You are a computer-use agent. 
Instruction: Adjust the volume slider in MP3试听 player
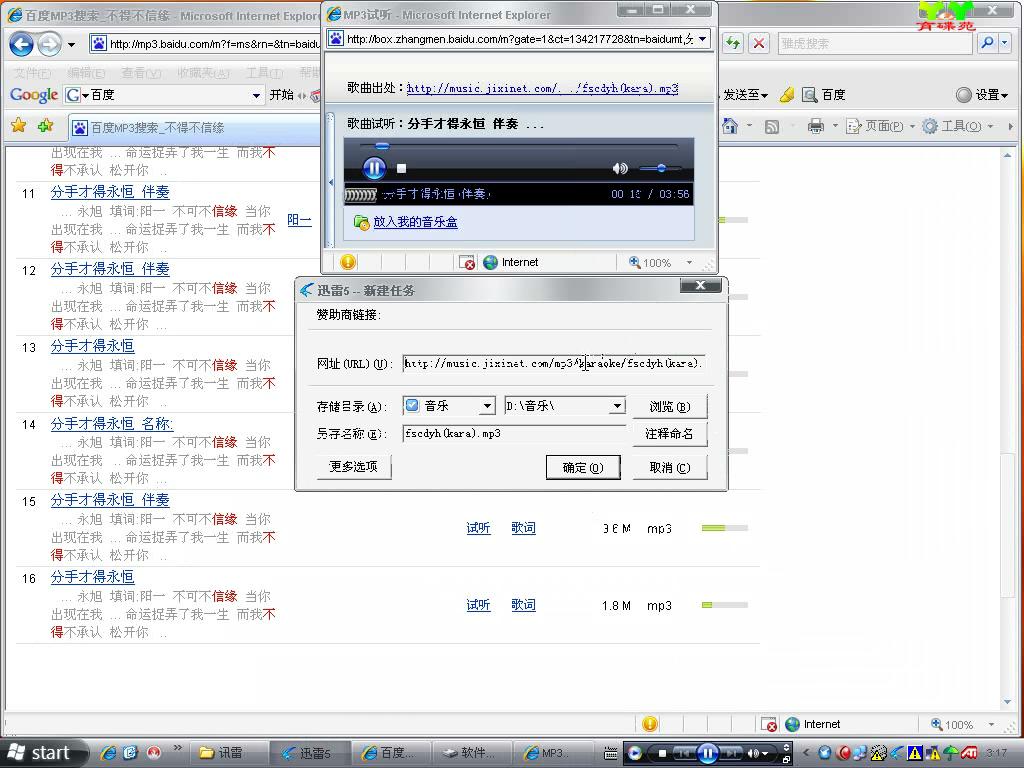(x=660, y=168)
